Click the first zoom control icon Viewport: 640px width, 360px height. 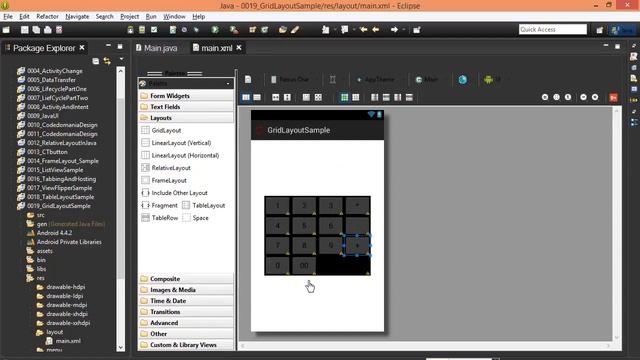[545, 97]
